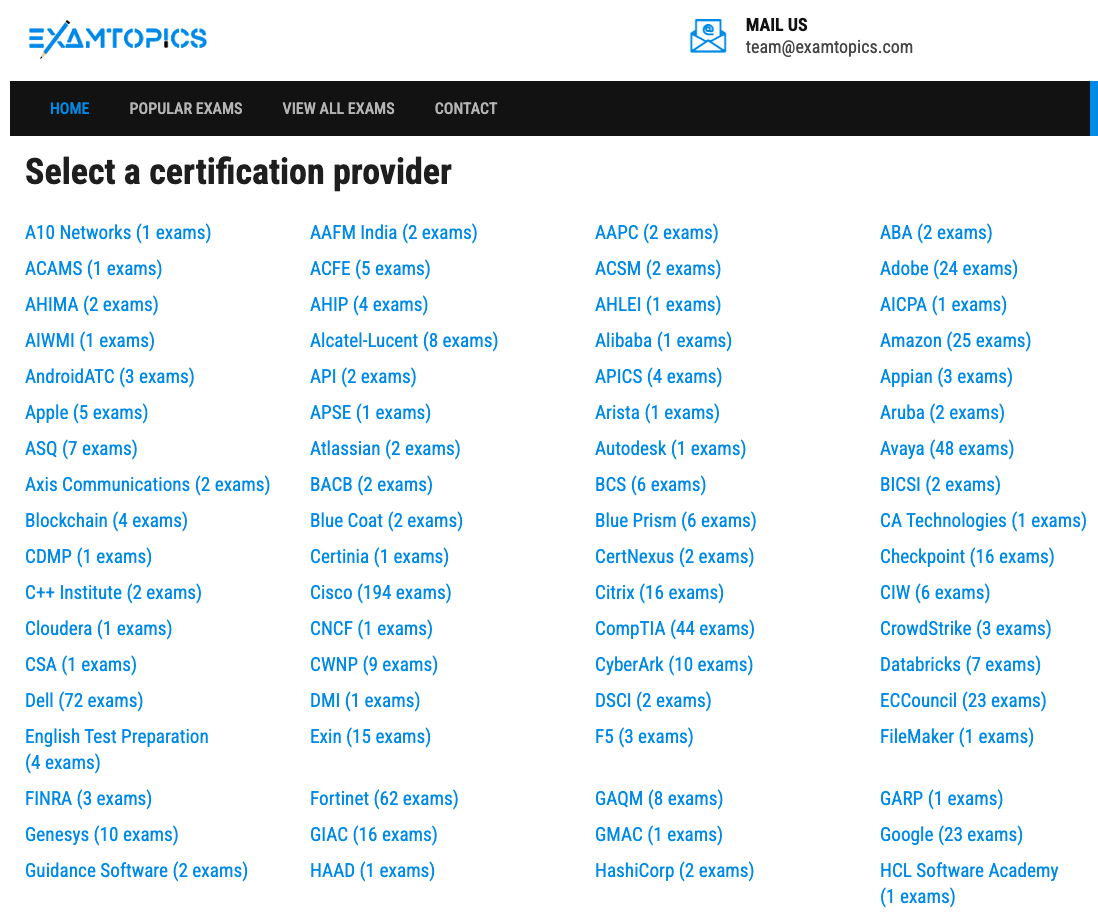
Task: Select Avaya (48 exams) provider
Action: tap(946, 449)
